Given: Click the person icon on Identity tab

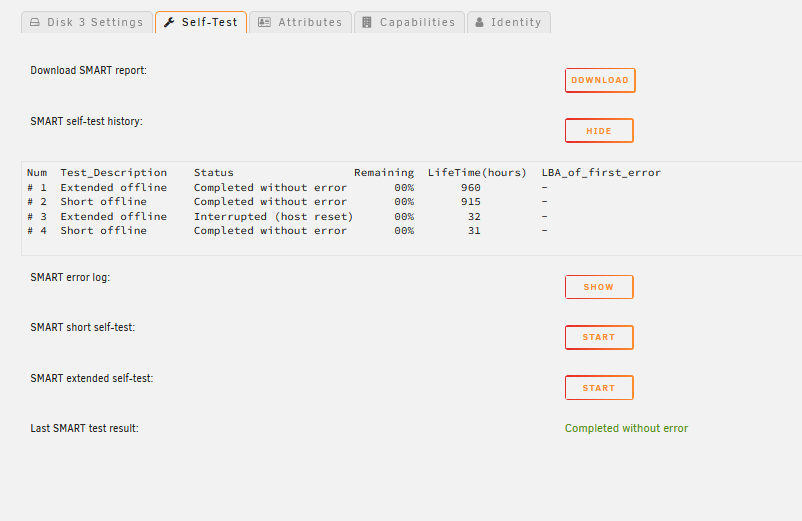Looking at the screenshot, I should pos(479,22).
